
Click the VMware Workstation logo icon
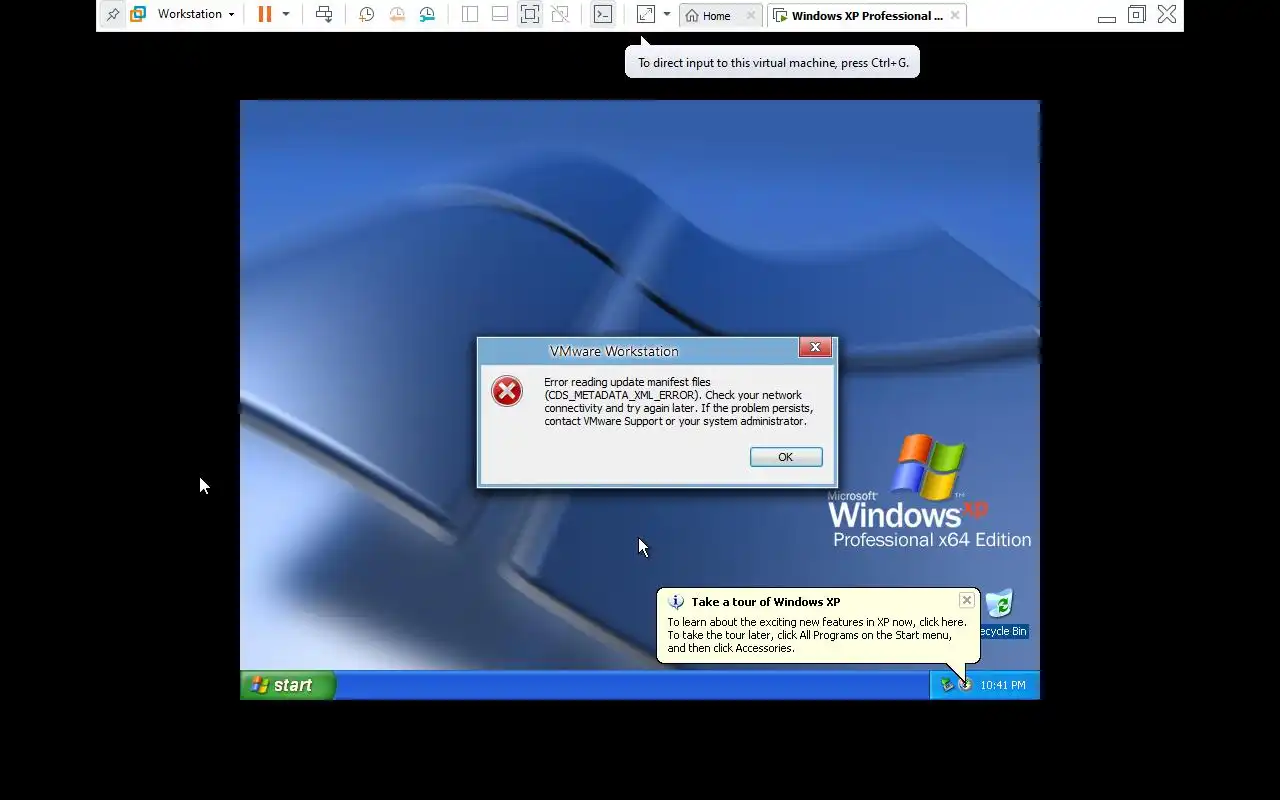point(138,15)
